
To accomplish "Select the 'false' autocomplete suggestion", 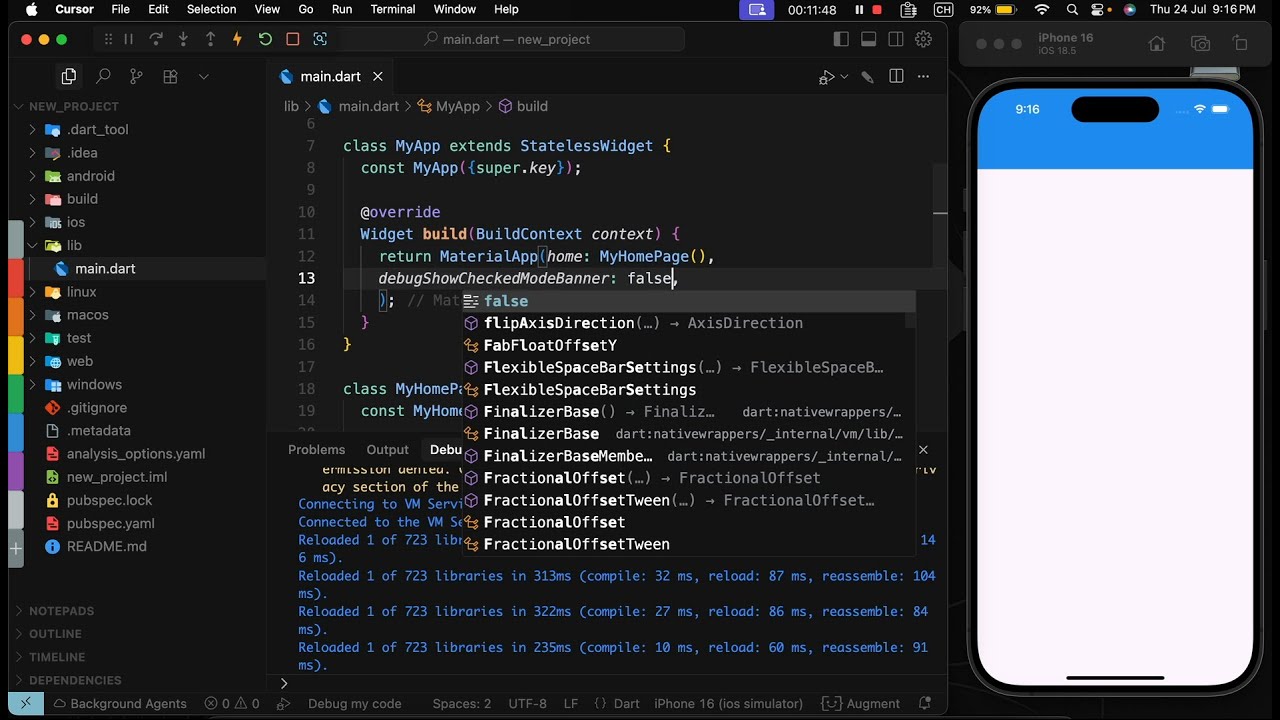I will (688, 301).
